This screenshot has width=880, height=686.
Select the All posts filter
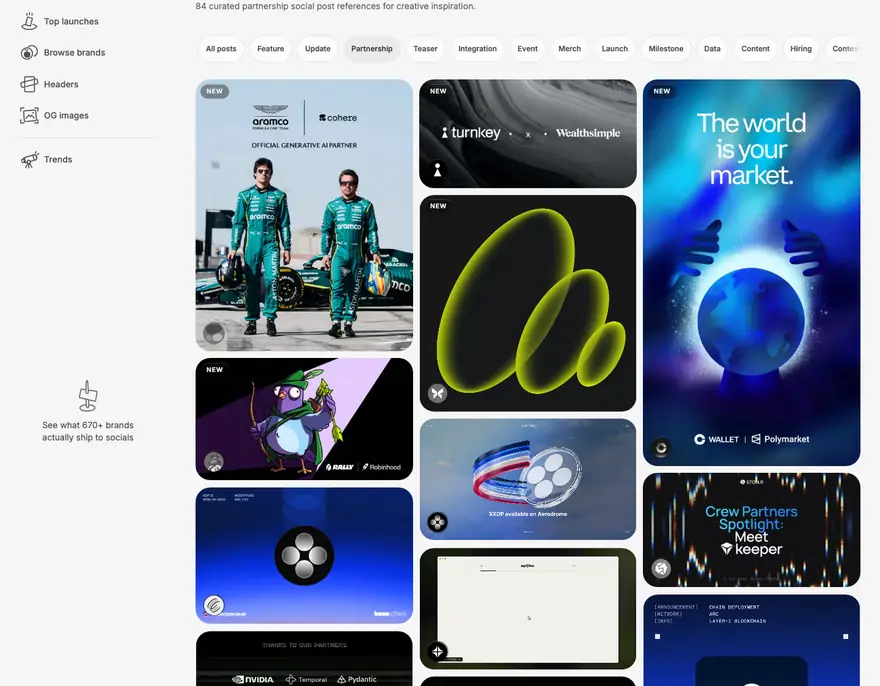click(221, 49)
